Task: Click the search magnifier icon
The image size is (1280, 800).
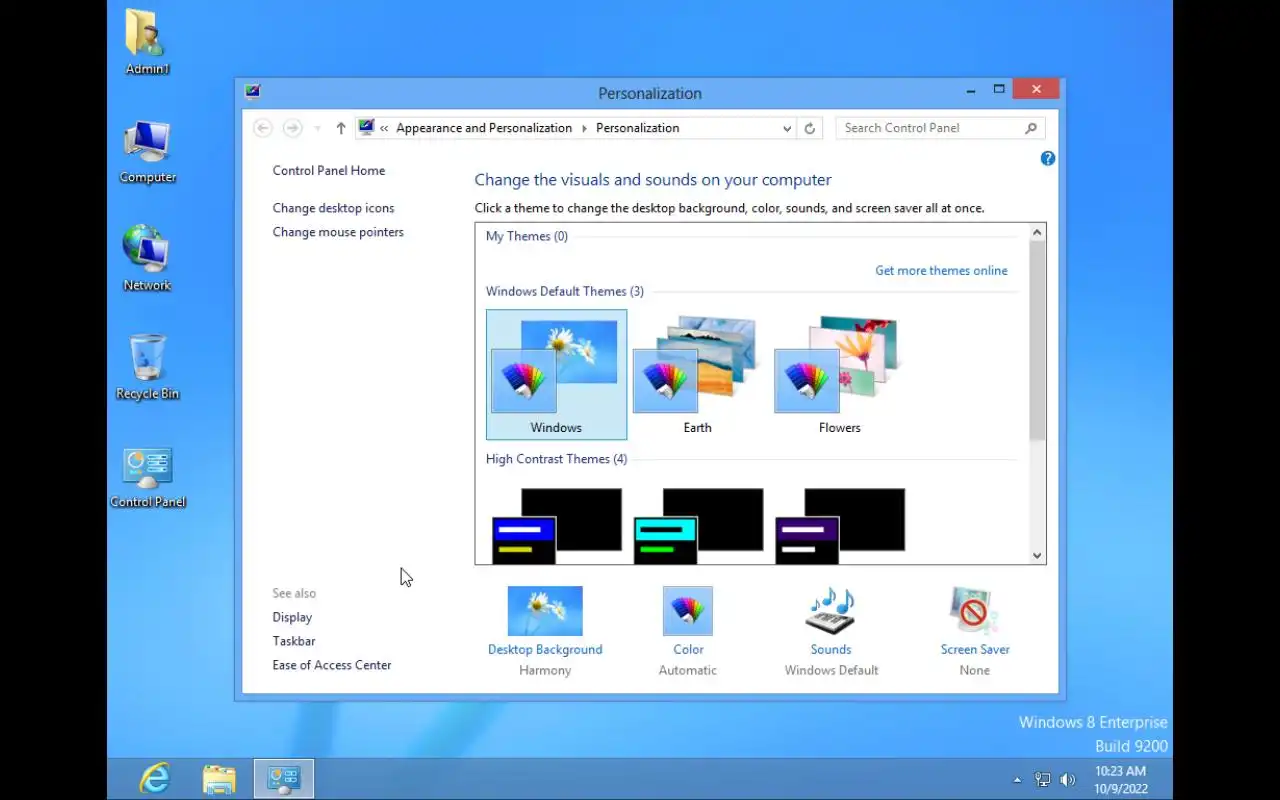Action: coord(1031,128)
